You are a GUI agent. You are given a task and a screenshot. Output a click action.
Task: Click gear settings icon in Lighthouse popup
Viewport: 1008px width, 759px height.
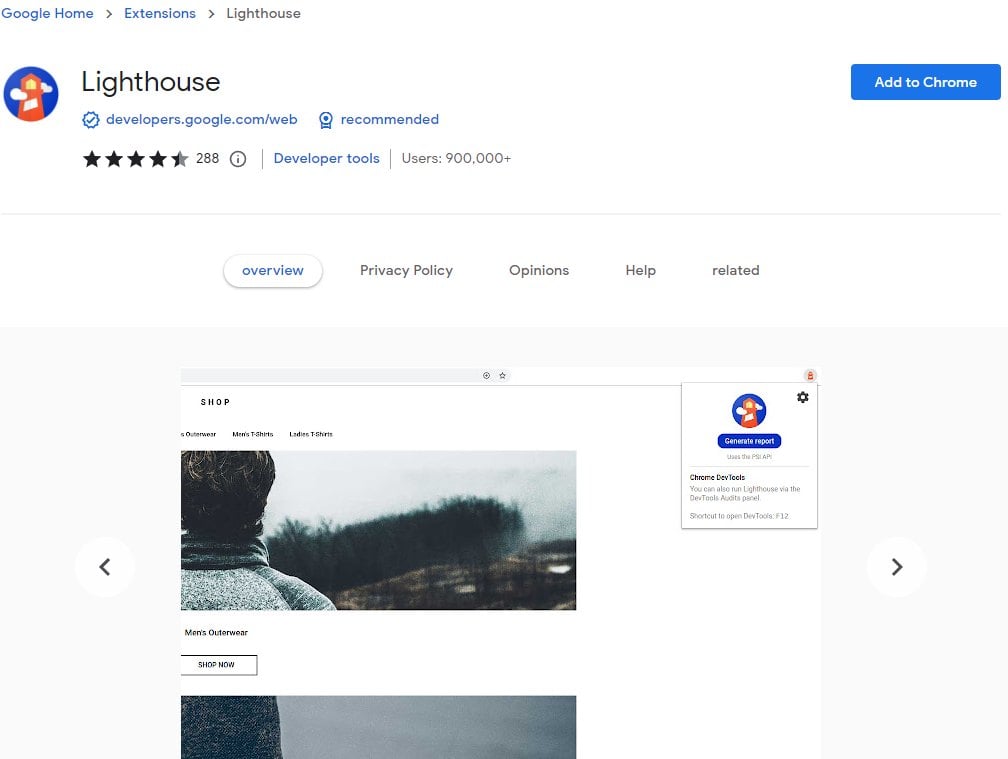[802, 397]
